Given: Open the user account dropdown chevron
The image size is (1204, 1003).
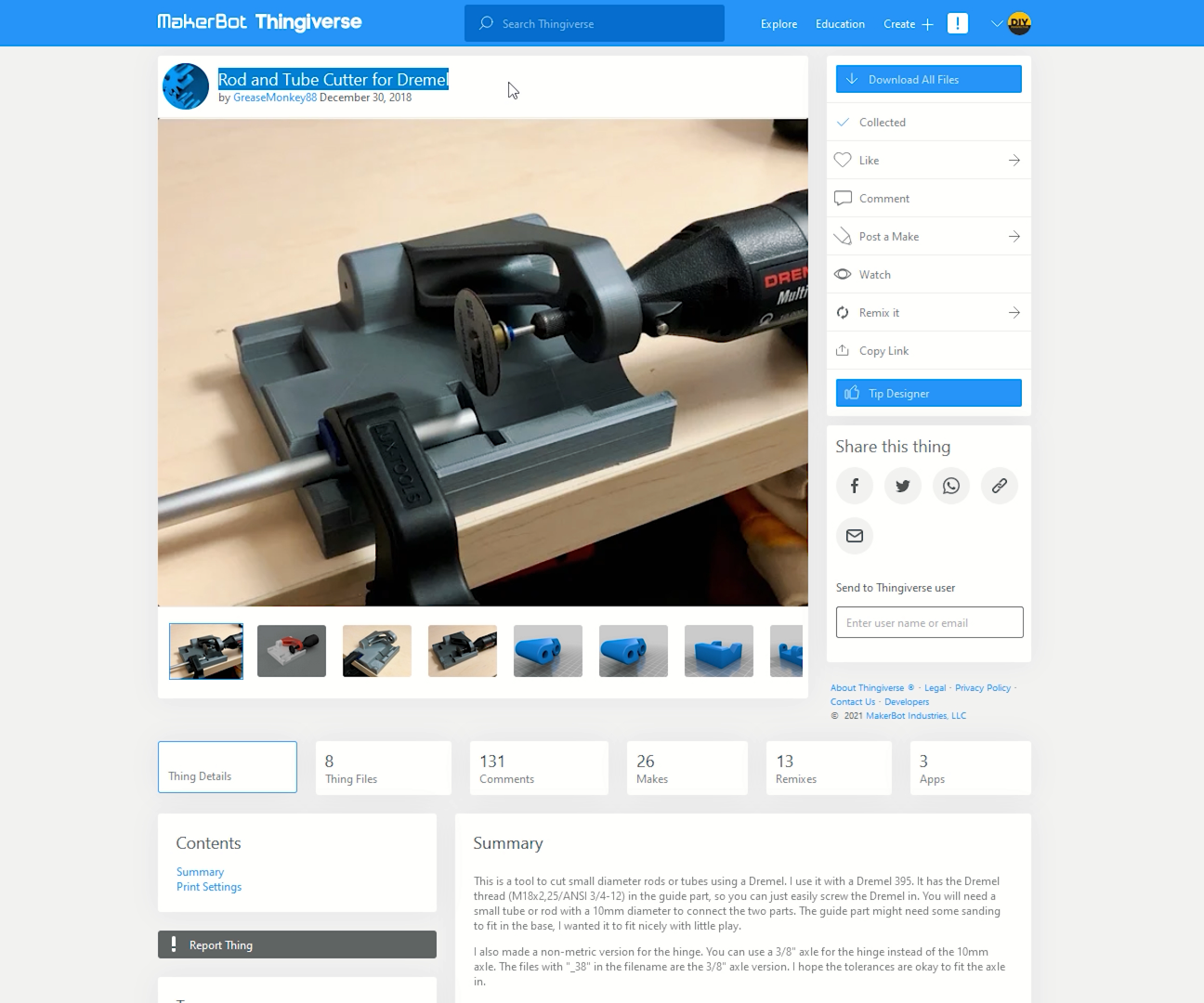Looking at the screenshot, I should coord(997,24).
